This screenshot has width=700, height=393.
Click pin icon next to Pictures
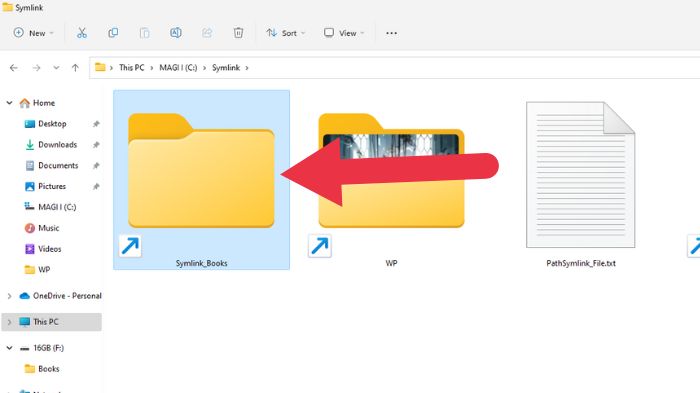(96, 186)
